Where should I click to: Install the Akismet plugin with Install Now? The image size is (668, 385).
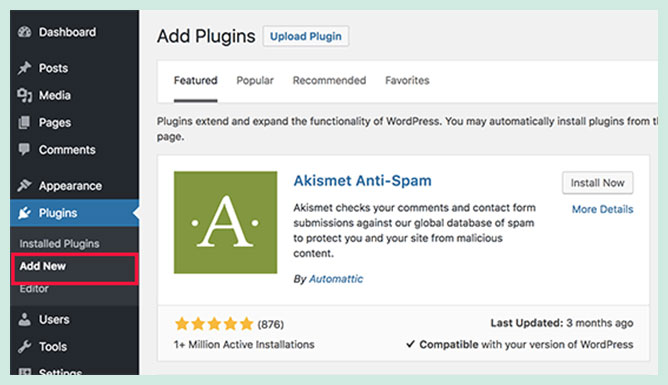point(597,183)
